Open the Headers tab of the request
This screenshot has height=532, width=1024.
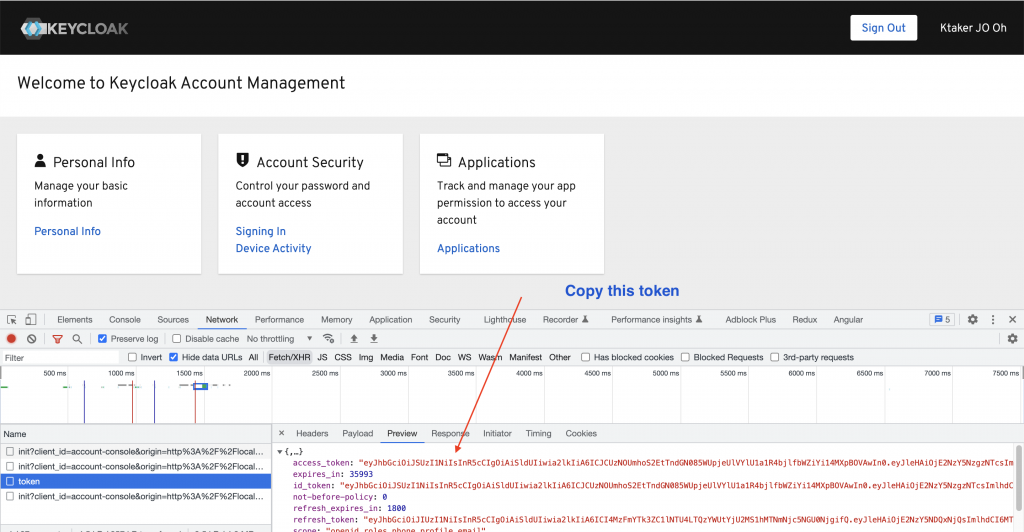[312, 433]
